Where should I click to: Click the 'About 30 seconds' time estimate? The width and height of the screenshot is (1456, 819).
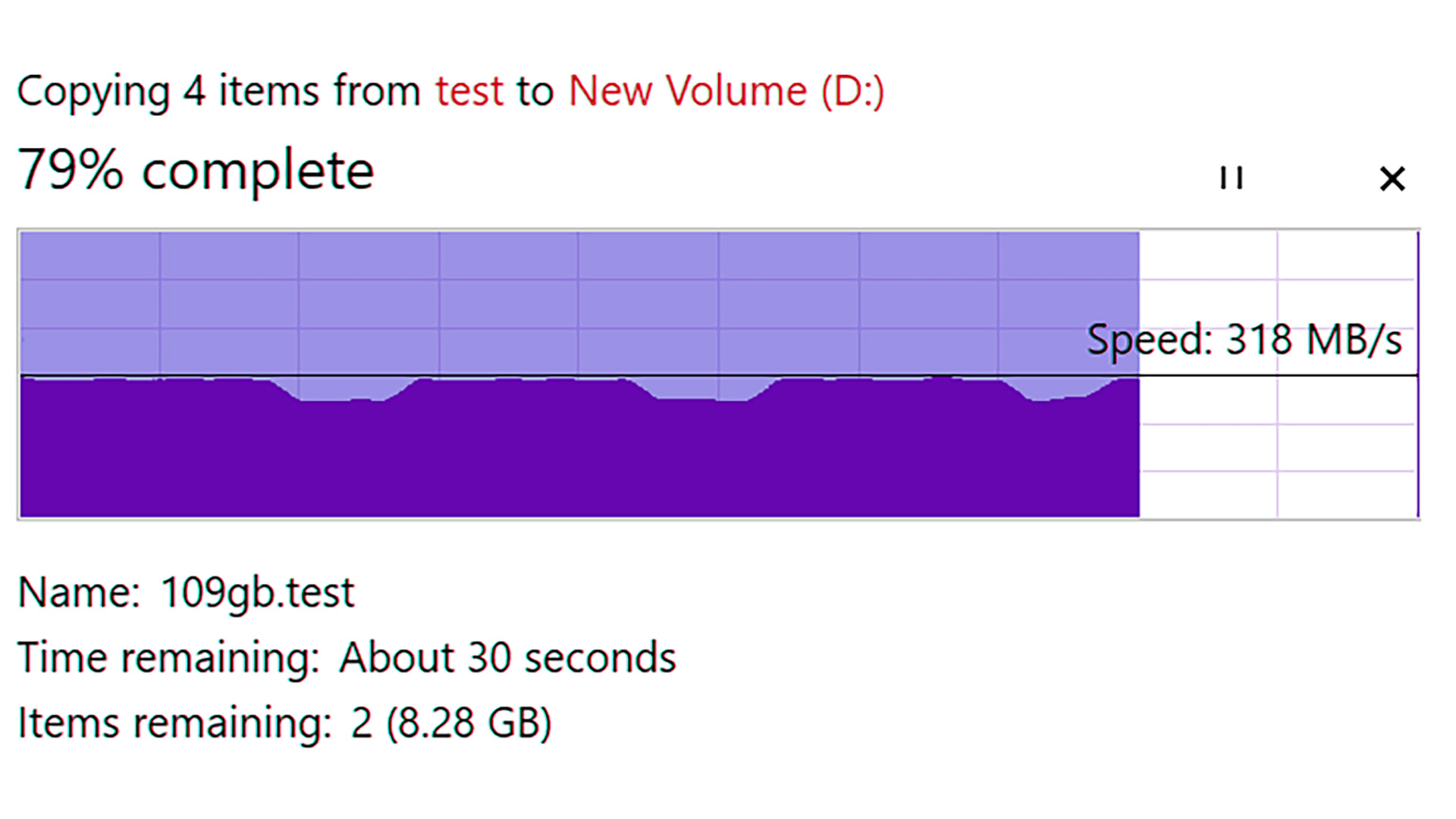(507, 657)
